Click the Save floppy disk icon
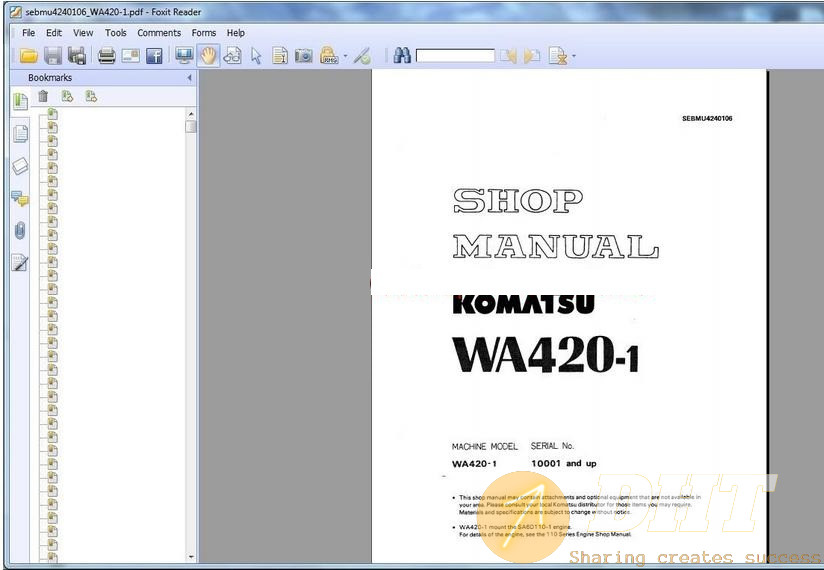The height and width of the screenshot is (570, 824). pos(53,56)
